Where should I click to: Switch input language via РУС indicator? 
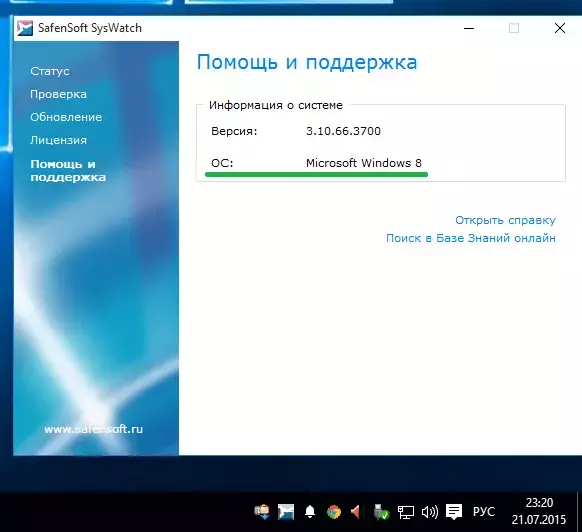click(x=484, y=512)
